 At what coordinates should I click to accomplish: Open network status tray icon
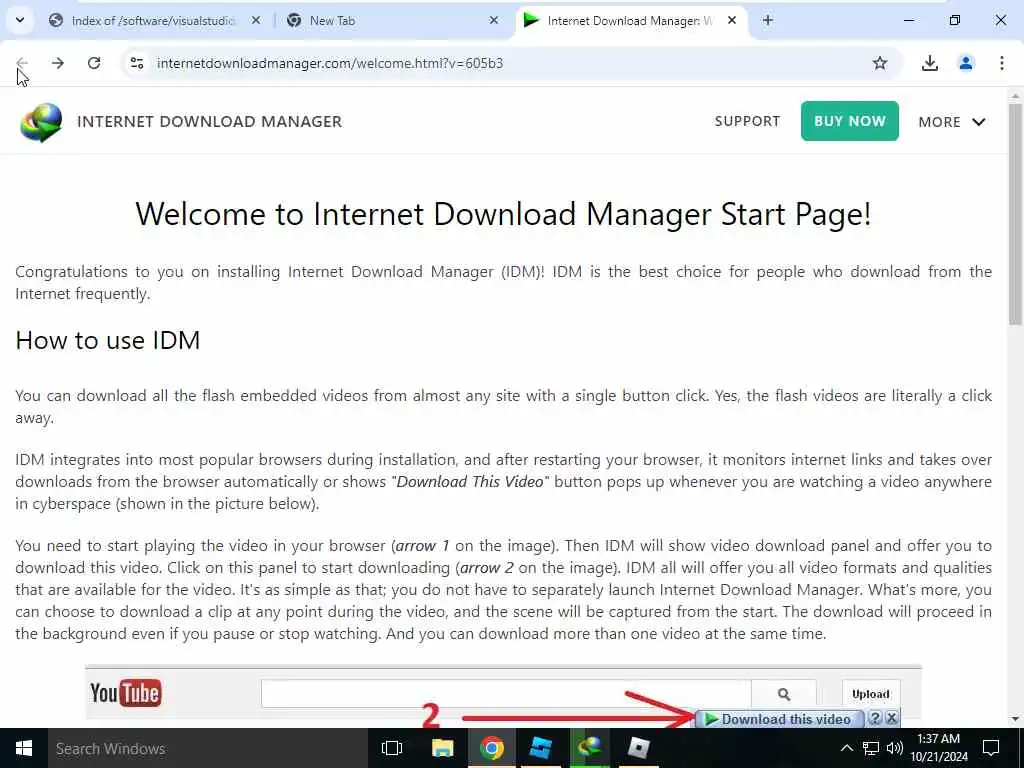pos(871,748)
